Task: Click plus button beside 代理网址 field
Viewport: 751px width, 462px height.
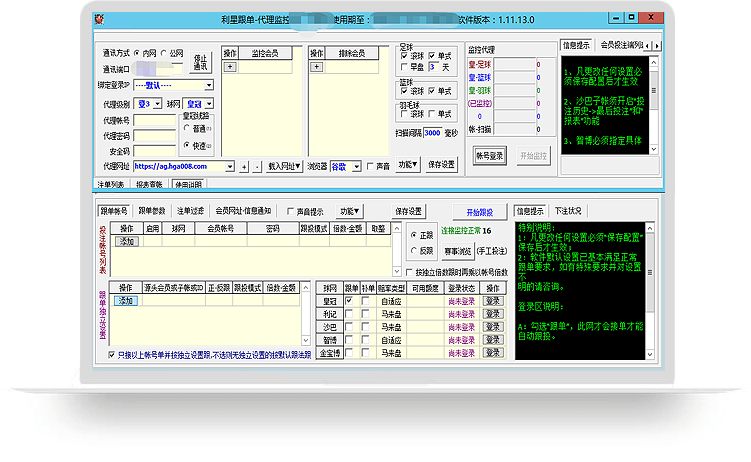Action: pyautogui.click(x=243, y=166)
